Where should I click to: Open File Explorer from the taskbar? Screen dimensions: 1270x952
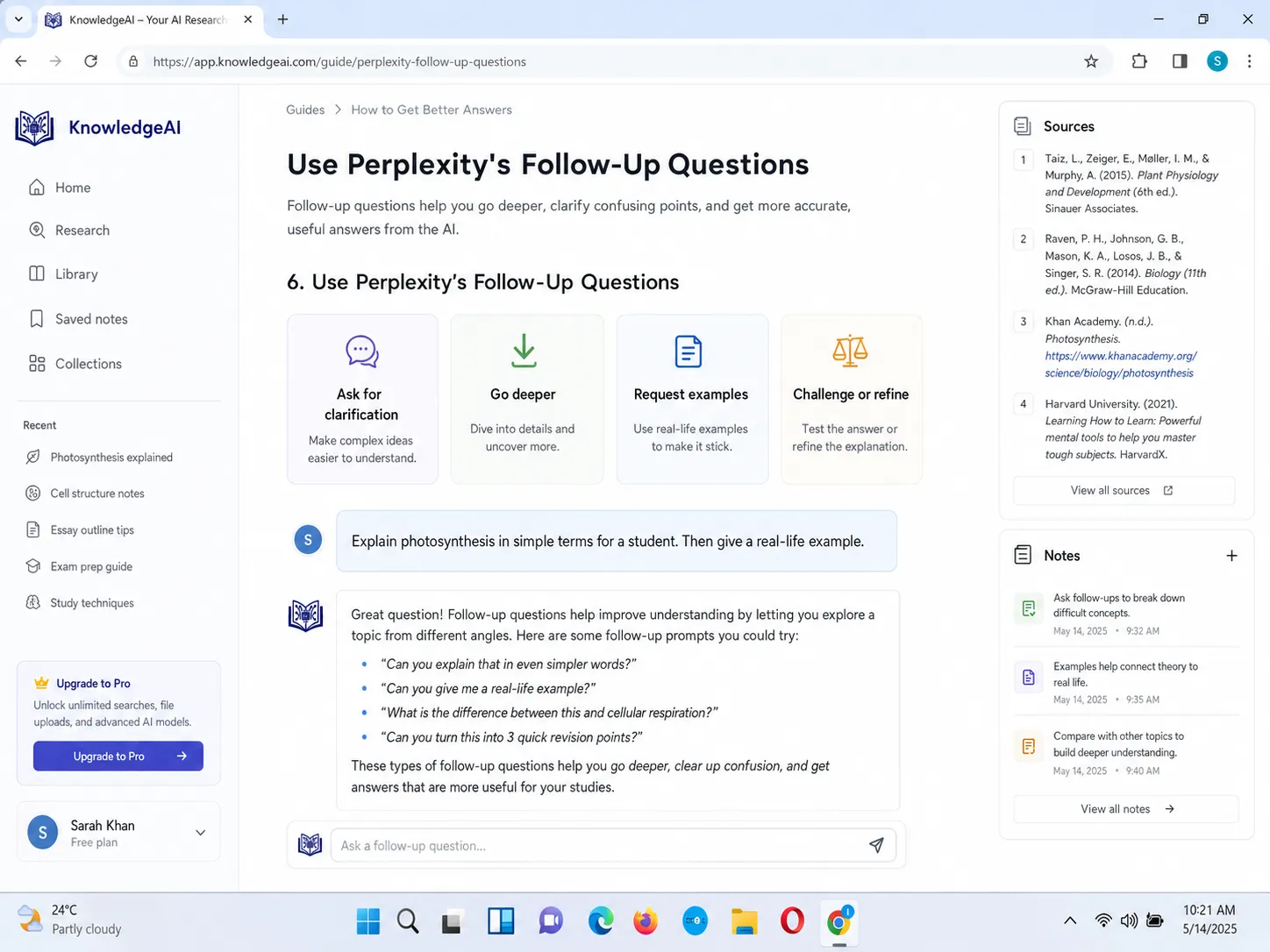tap(744, 921)
